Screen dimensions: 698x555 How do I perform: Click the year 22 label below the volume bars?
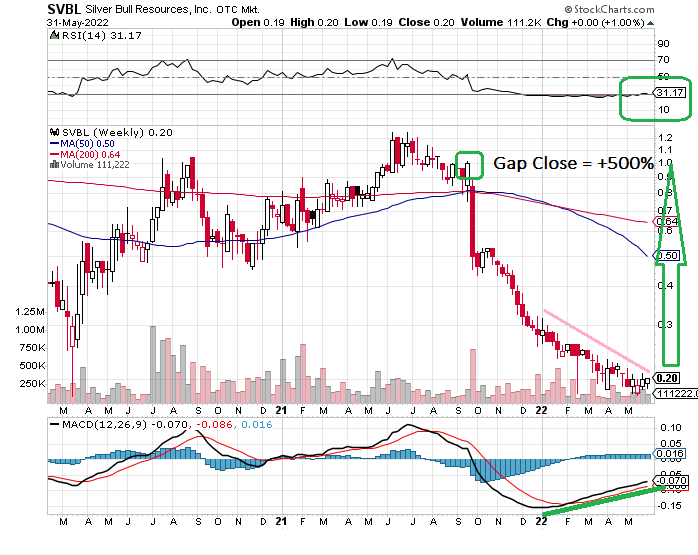(541, 410)
